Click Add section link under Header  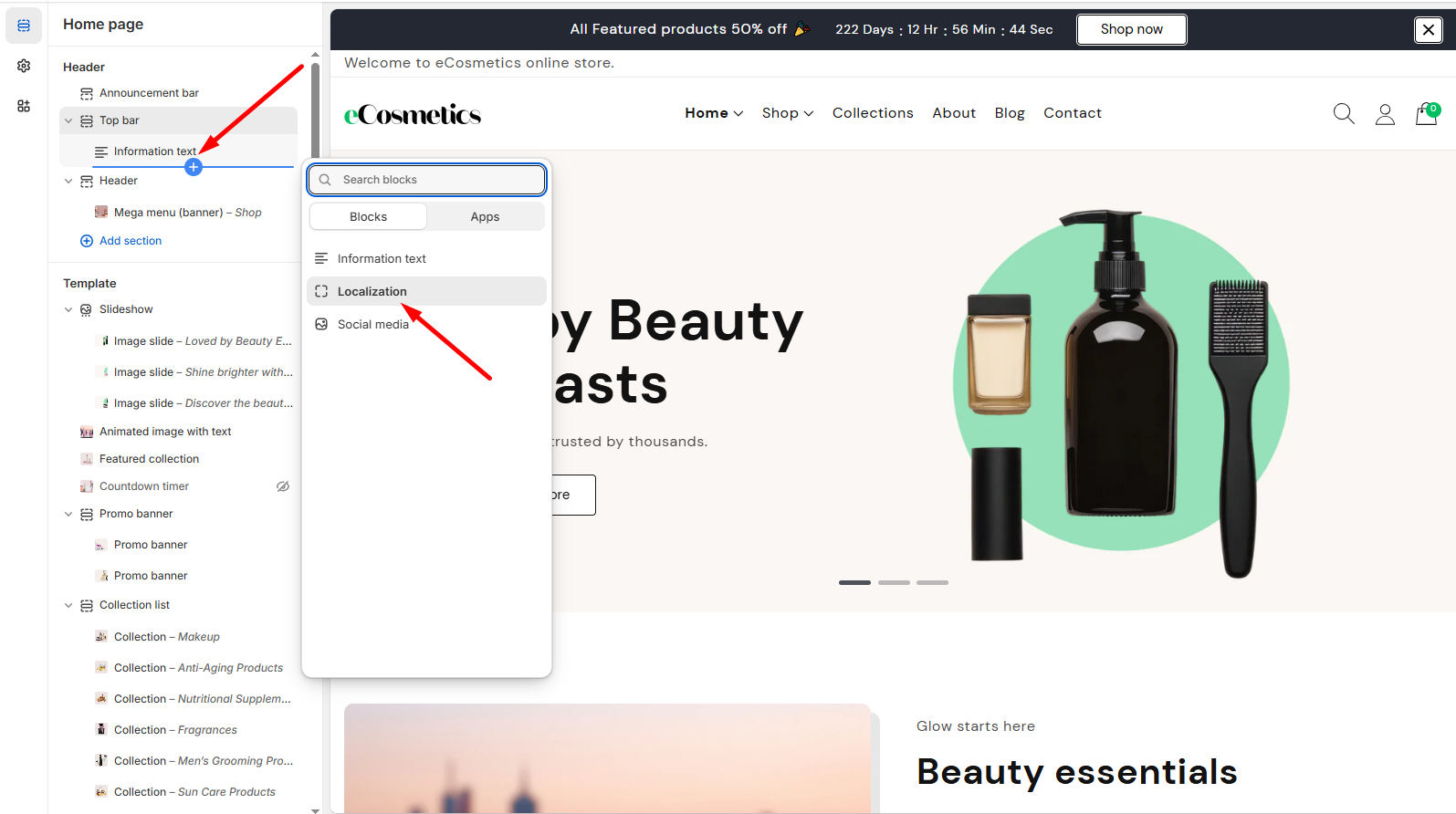[121, 241]
